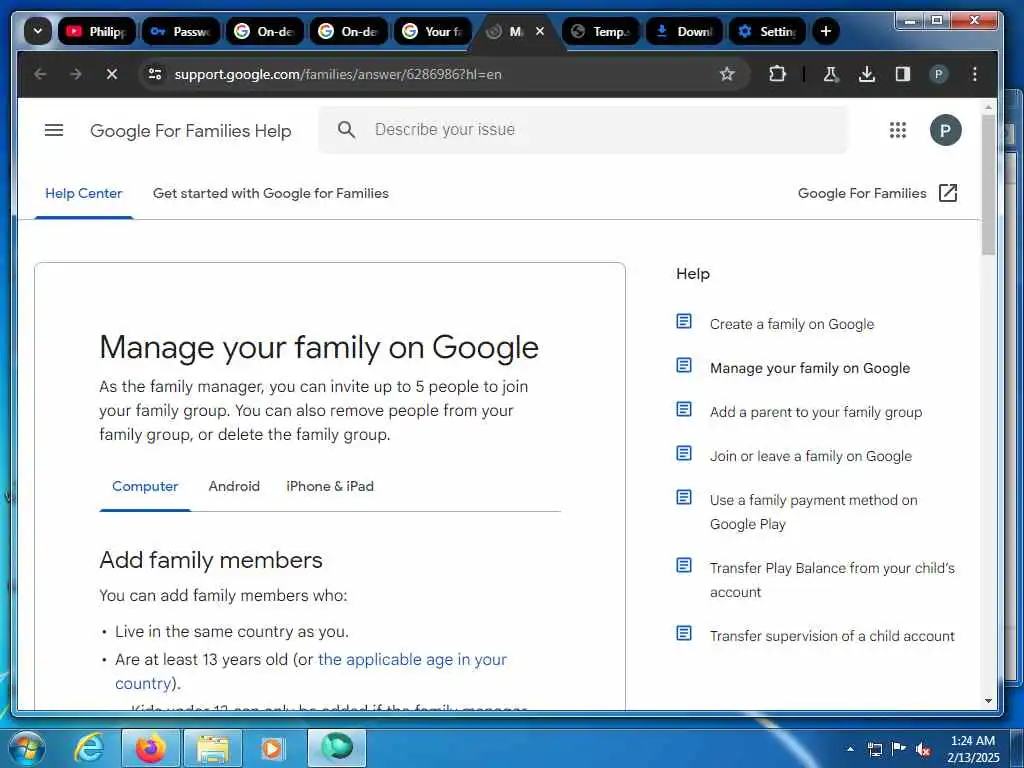Open 'Create a family on Google' article

tap(792, 324)
